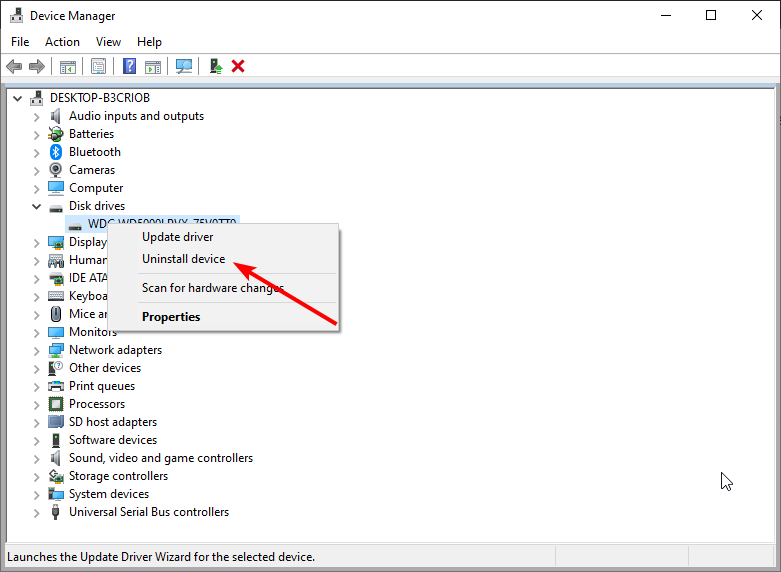The height and width of the screenshot is (572, 781).
Task: Expand the Processors node chevron
Action: pyautogui.click(x=36, y=405)
